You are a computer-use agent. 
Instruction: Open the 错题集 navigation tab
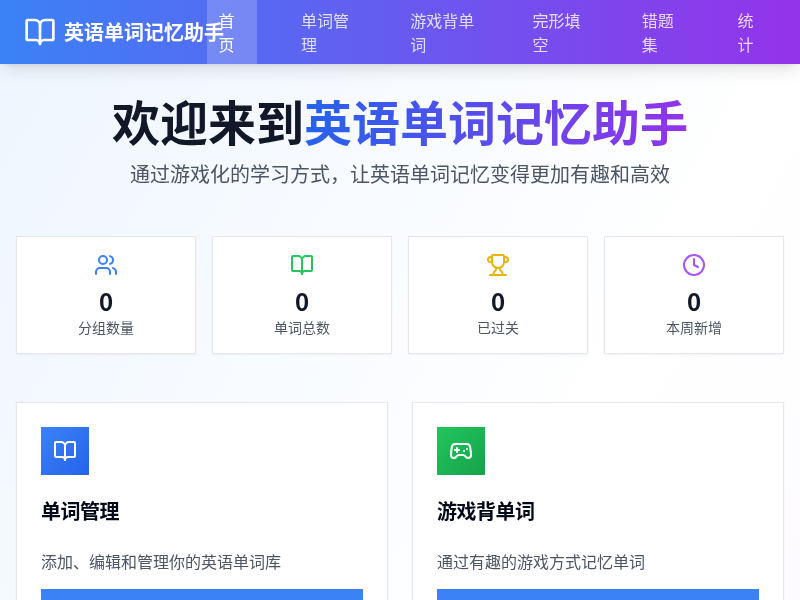click(658, 33)
